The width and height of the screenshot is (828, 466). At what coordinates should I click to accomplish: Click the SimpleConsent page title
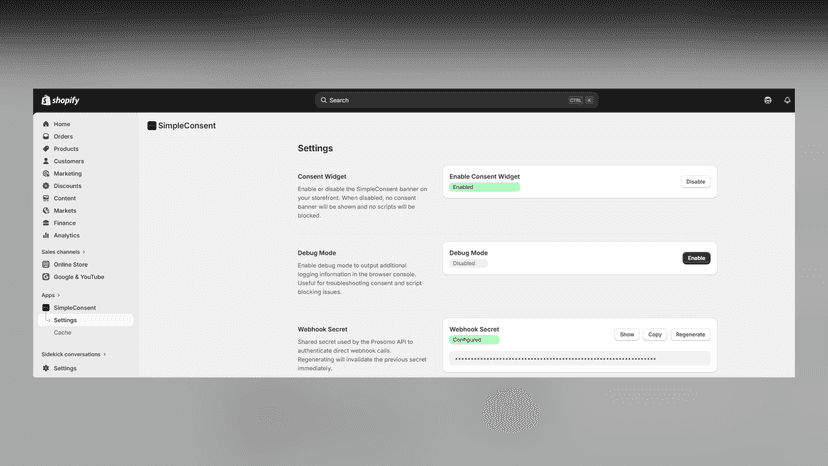[187, 126]
